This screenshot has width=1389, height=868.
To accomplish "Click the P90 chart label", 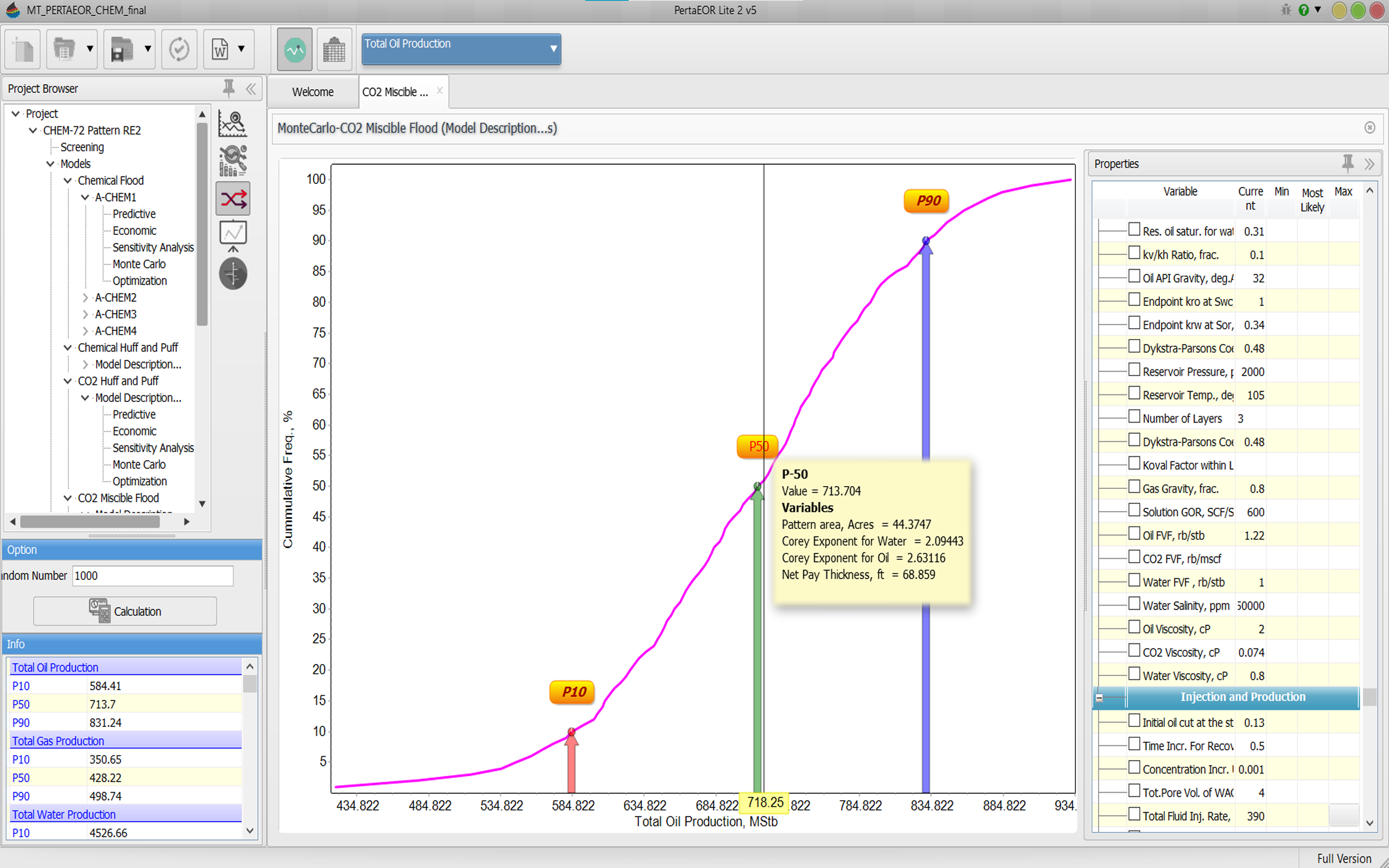I will 926,201.
